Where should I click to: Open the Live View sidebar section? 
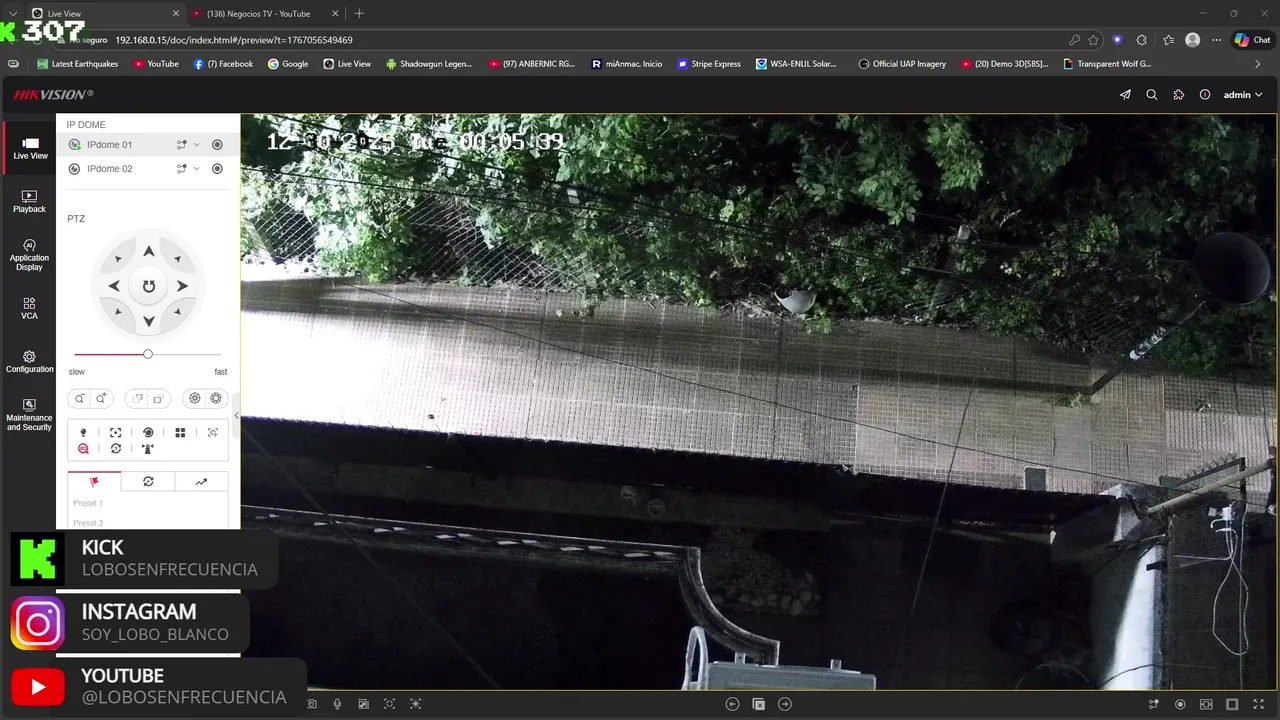pyautogui.click(x=30, y=149)
